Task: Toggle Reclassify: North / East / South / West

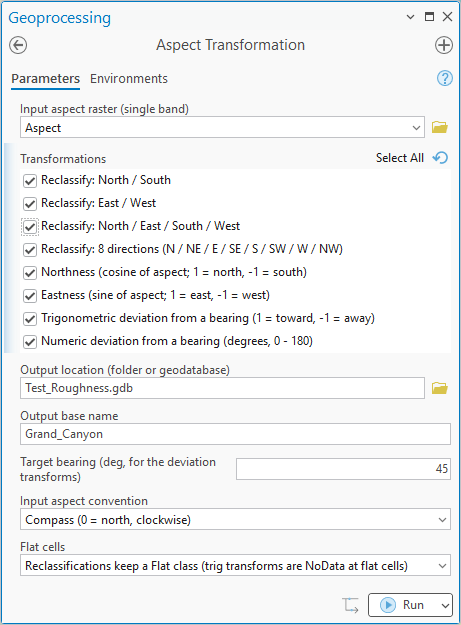Action: tap(30, 227)
